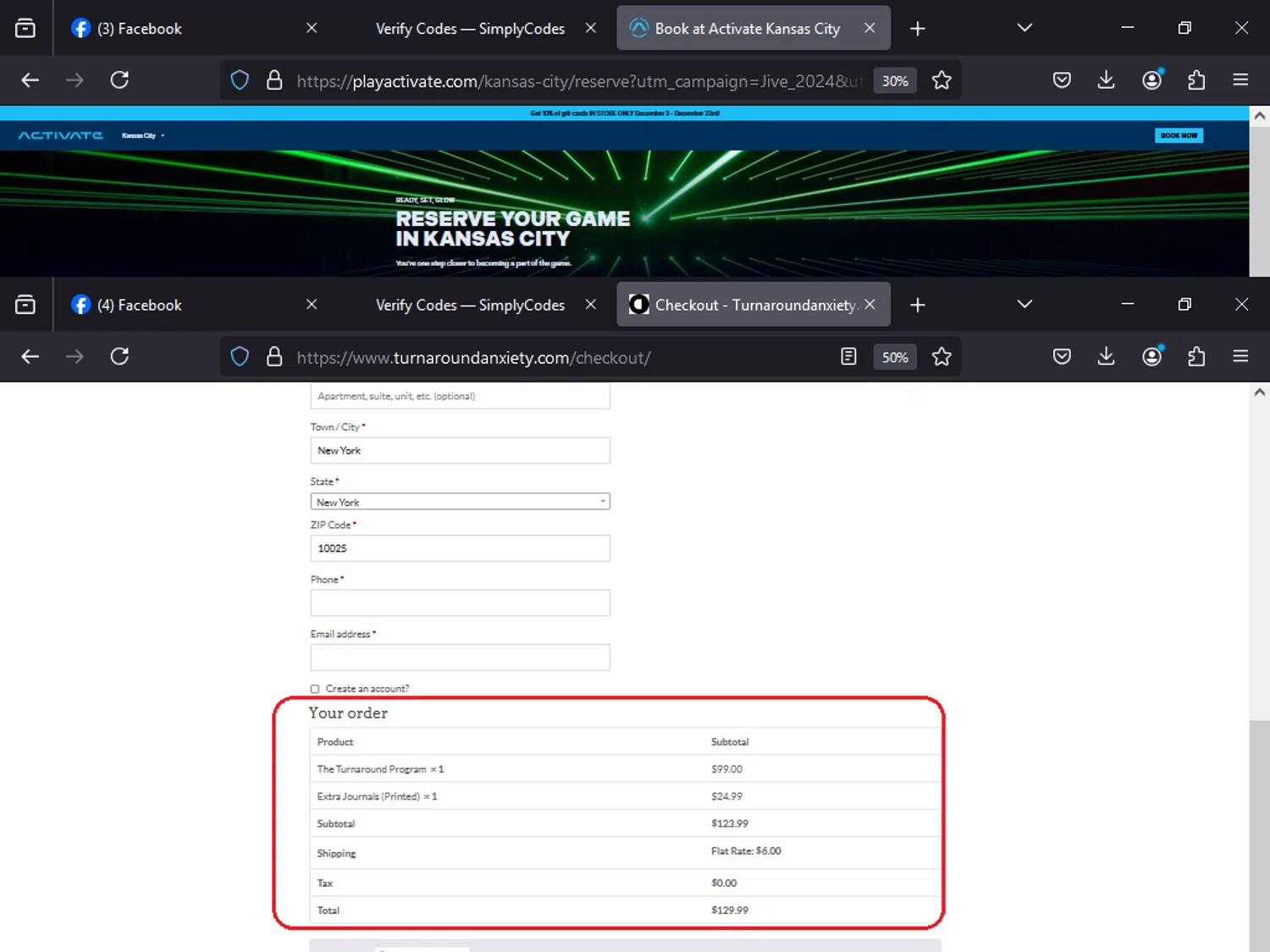Screen dimensions: 1270x952
Task: Bookmark the Activate page with star icon
Action: click(x=941, y=80)
